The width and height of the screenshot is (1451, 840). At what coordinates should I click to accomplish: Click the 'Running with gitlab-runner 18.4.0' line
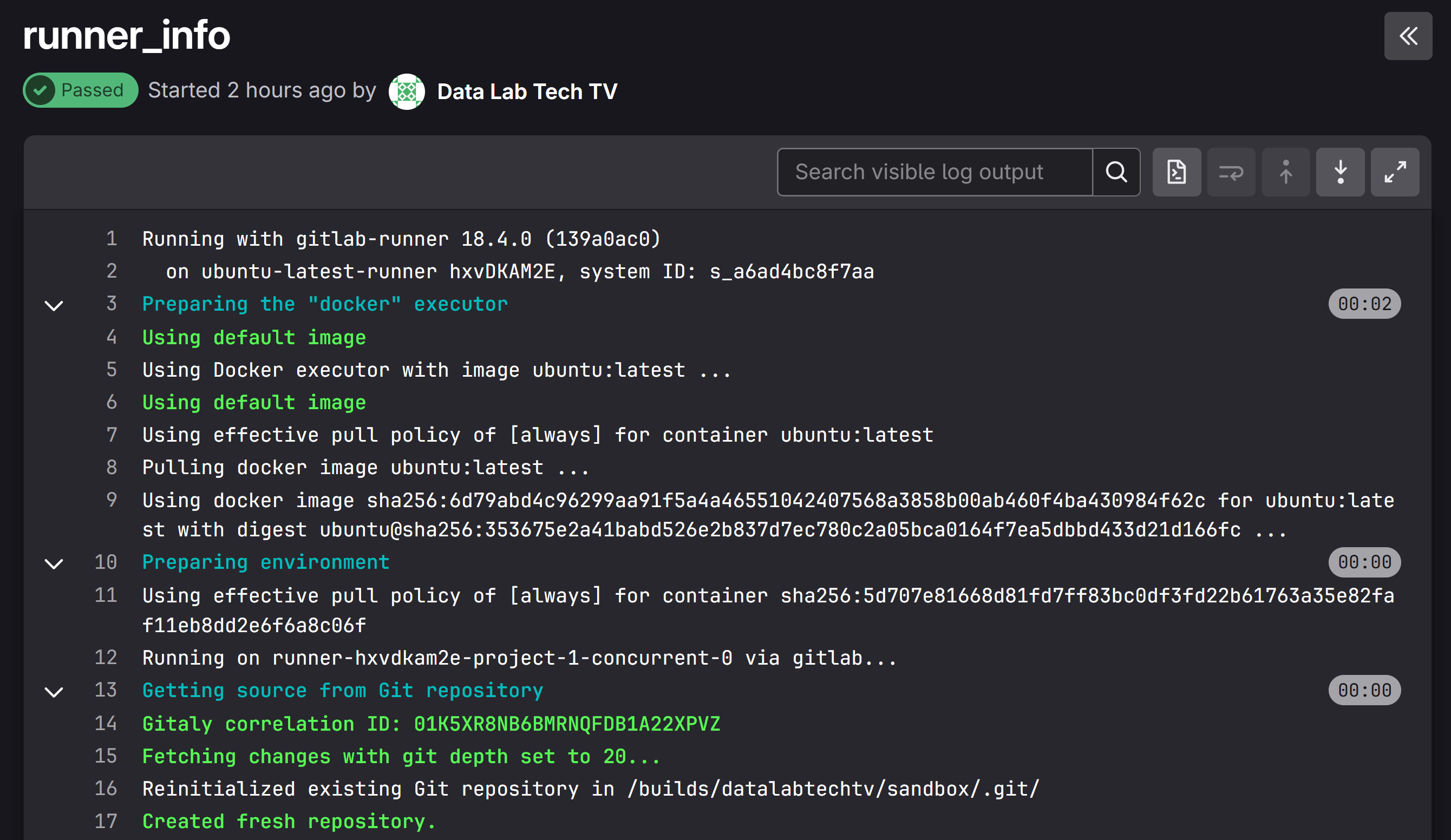coord(401,239)
